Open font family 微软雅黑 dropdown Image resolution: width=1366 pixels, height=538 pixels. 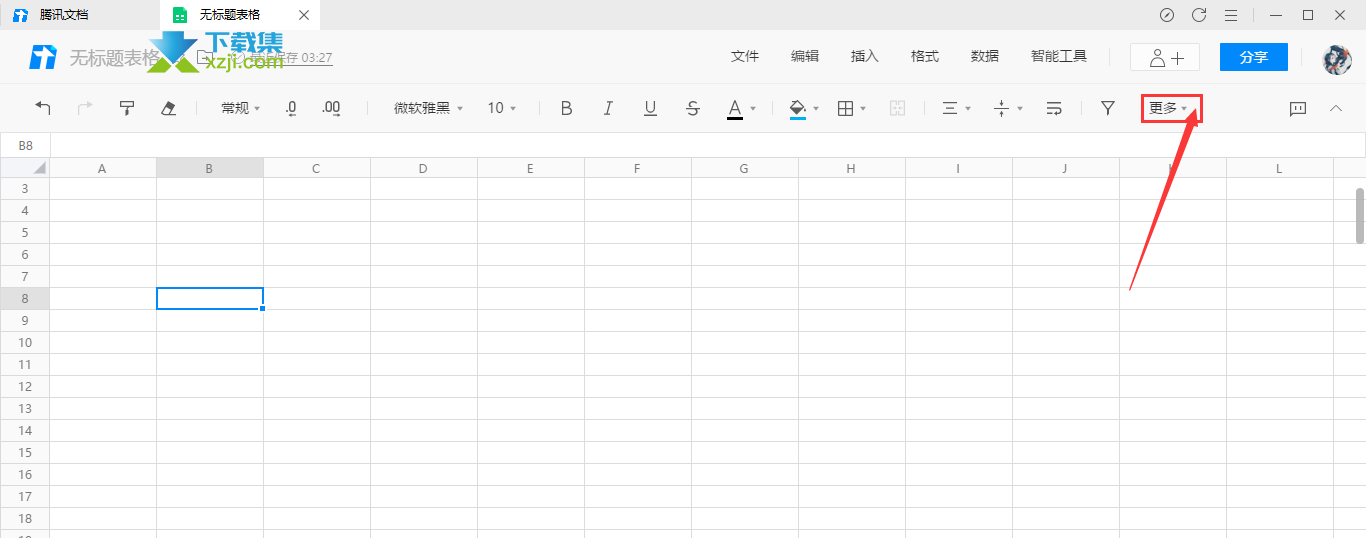428,108
